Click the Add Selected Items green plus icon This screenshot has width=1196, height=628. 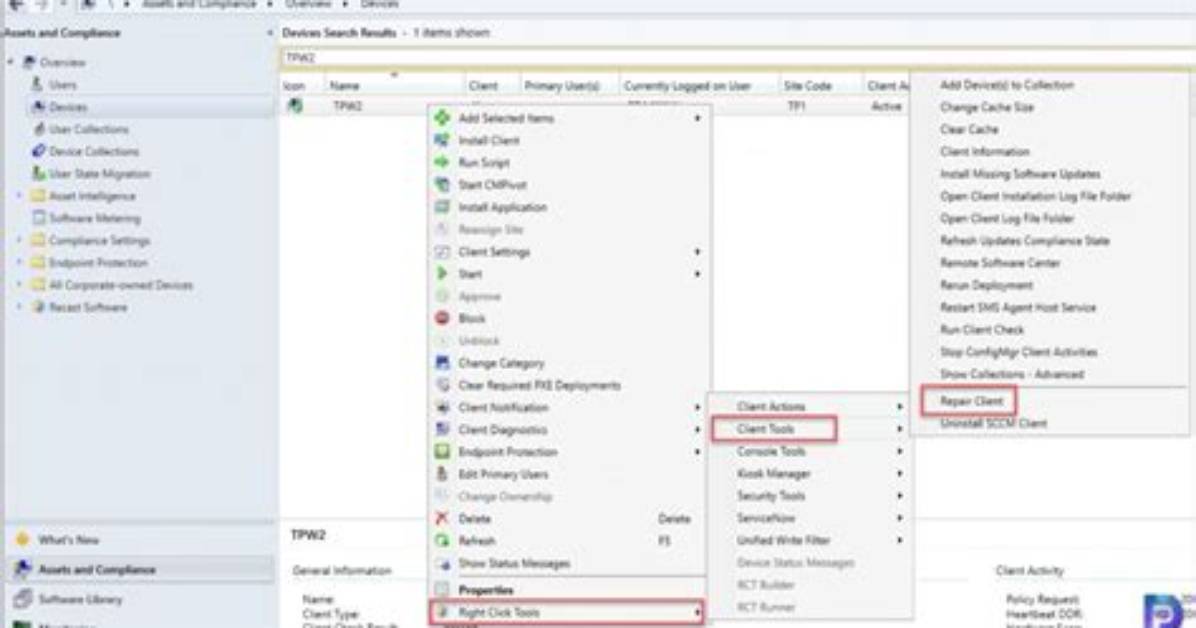[x=442, y=118]
